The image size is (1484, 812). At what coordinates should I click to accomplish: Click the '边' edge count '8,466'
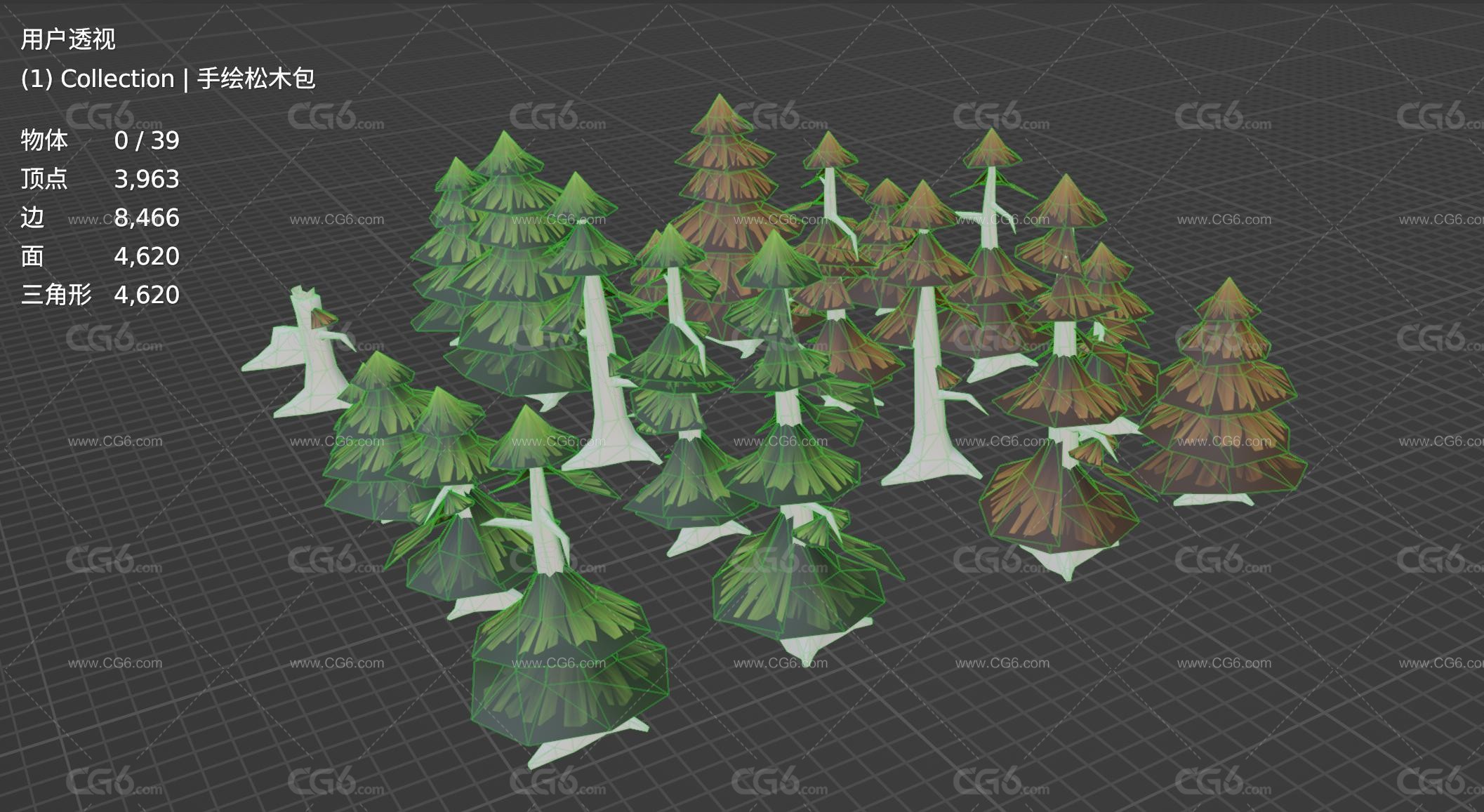pos(147,218)
